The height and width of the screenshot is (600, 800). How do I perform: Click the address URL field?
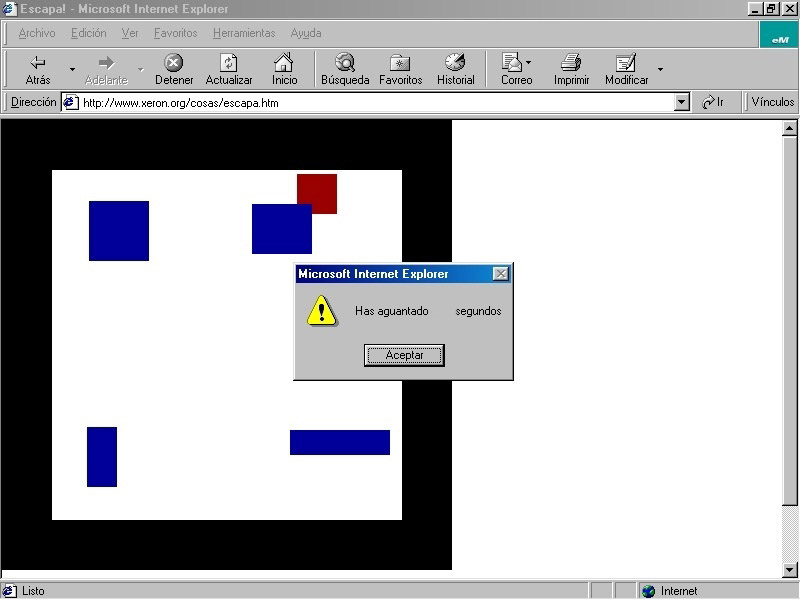tap(378, 103)
